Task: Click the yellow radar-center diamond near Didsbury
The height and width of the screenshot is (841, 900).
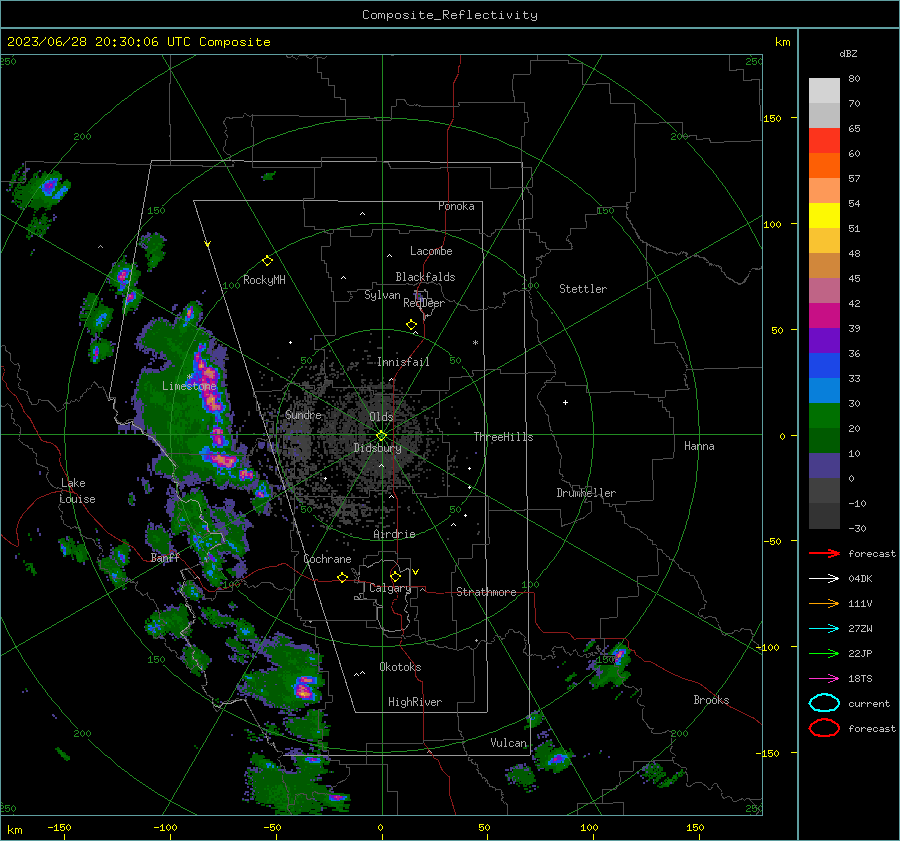Action: pos(381,435)
